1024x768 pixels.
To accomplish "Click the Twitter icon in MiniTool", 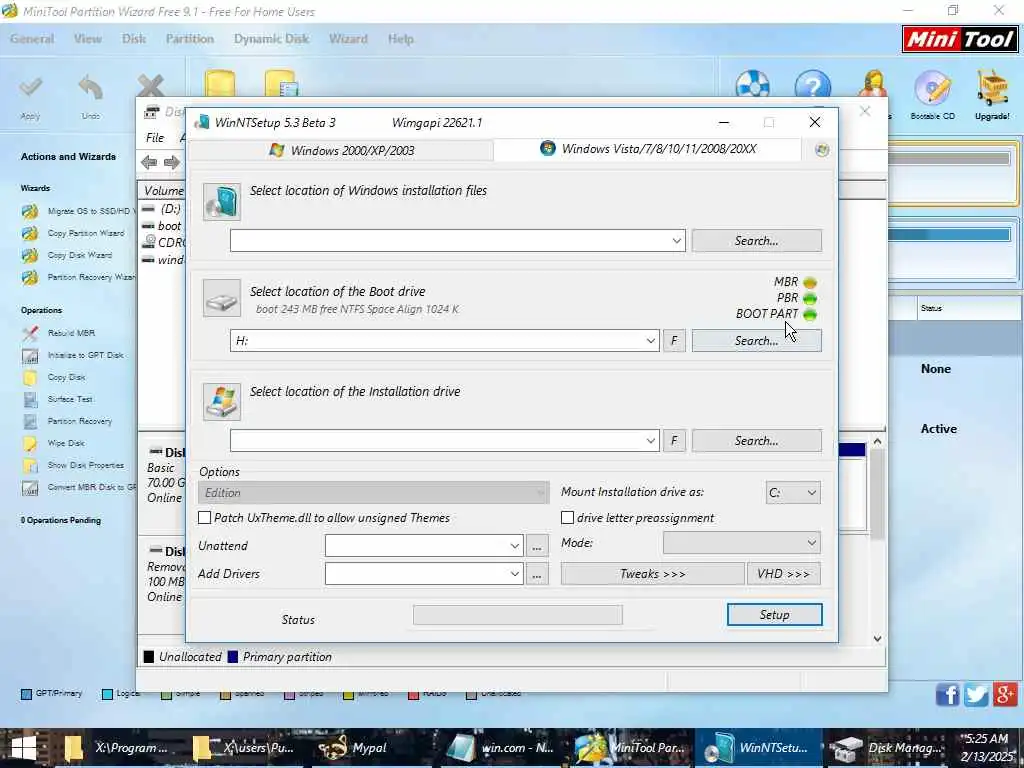I will (x=976, y=694).
